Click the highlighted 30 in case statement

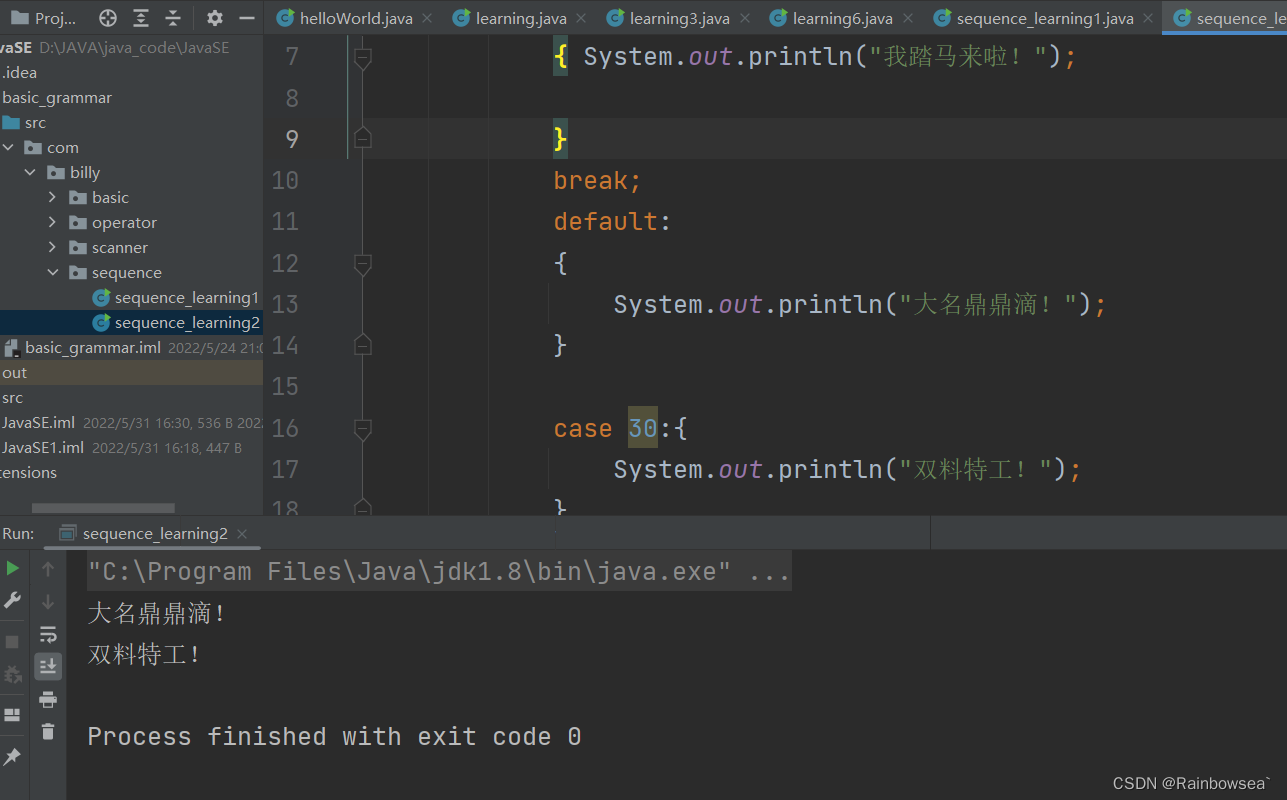coord(643,428)
